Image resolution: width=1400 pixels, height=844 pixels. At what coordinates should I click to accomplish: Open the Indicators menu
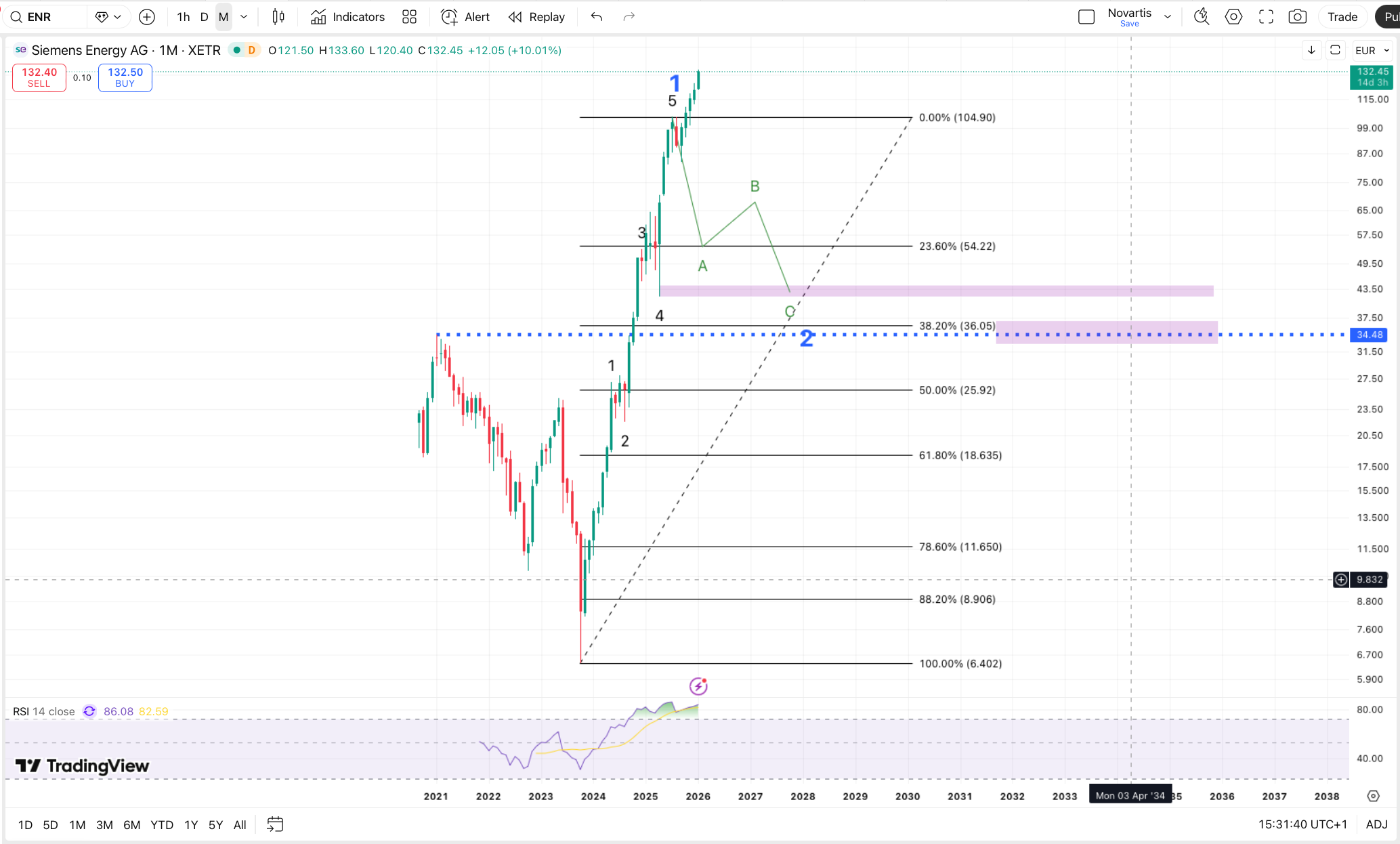pos(347,17)
